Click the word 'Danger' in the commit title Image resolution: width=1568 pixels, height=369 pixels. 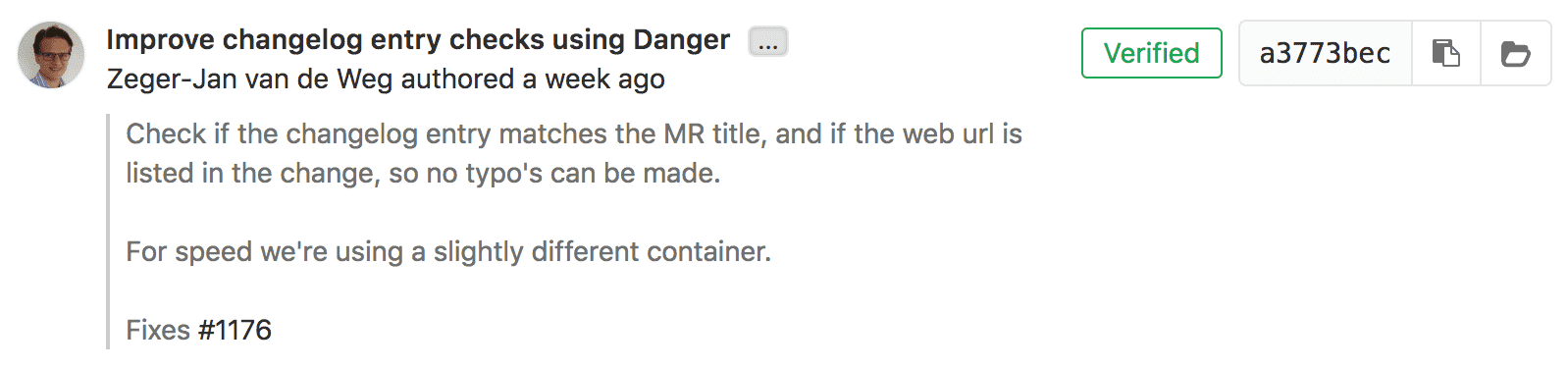(682, 39)
